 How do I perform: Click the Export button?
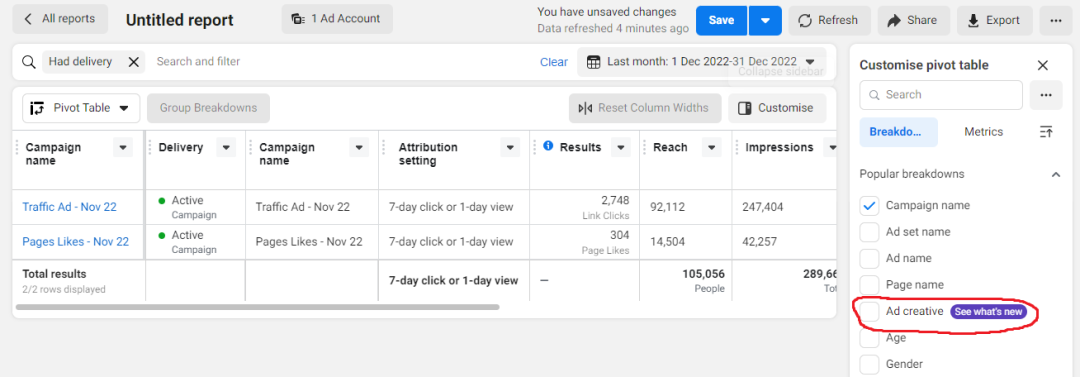(x=995, y=20)
